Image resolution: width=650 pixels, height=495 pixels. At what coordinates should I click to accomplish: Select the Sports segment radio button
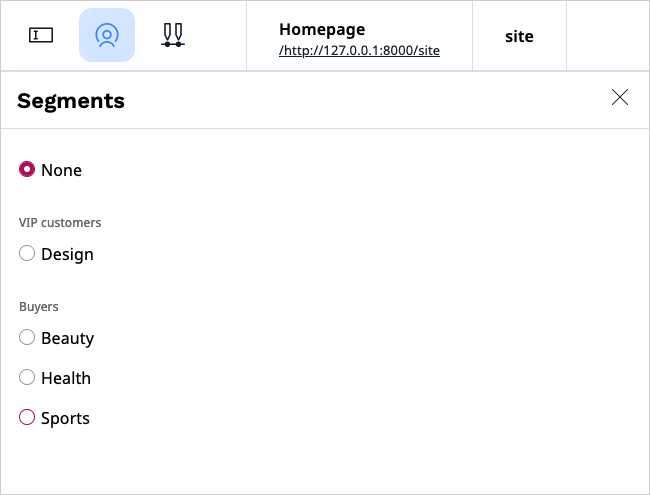coord(27,417)
